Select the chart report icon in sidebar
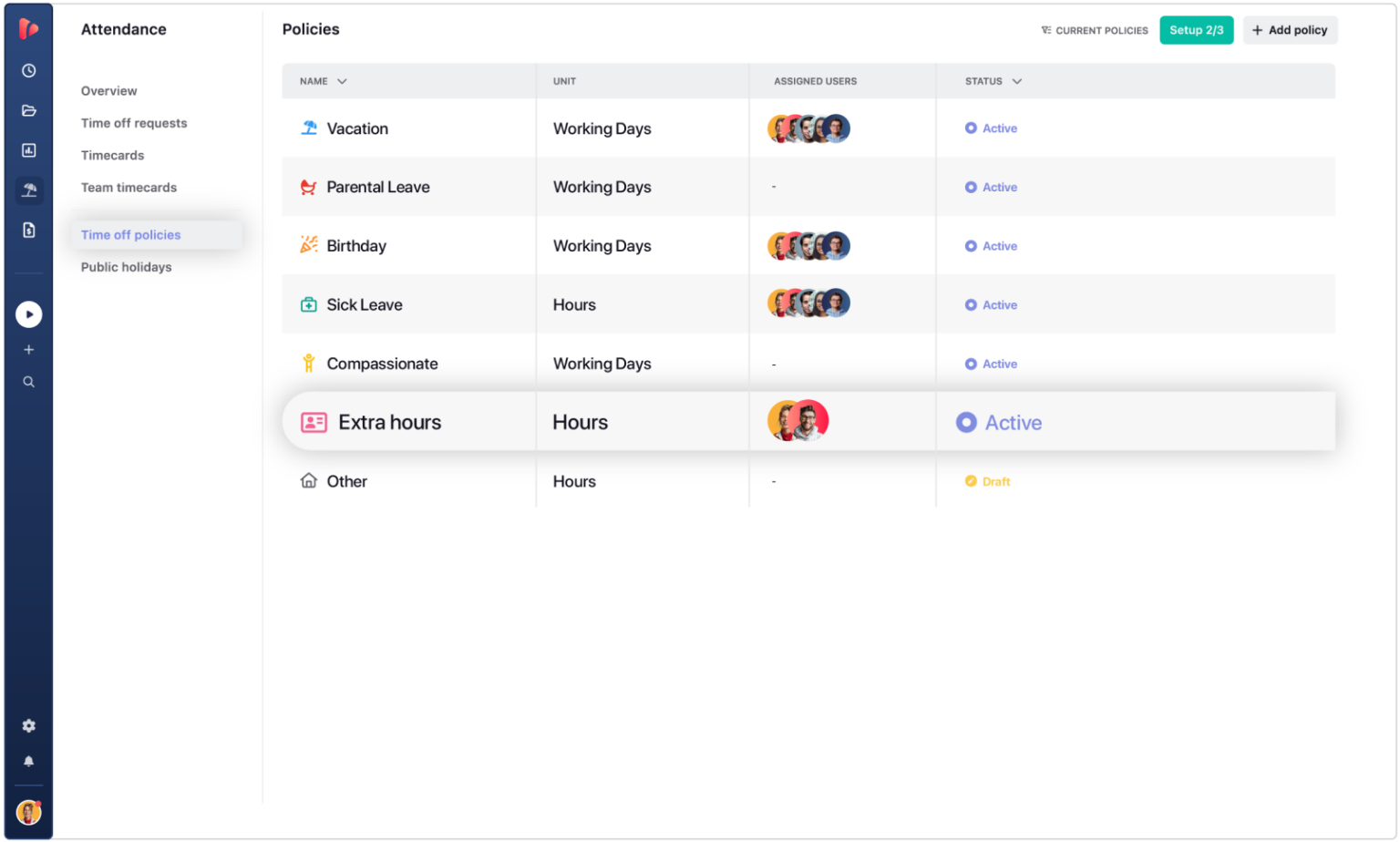Screen dimensions: 1400x842 (29, 150)
